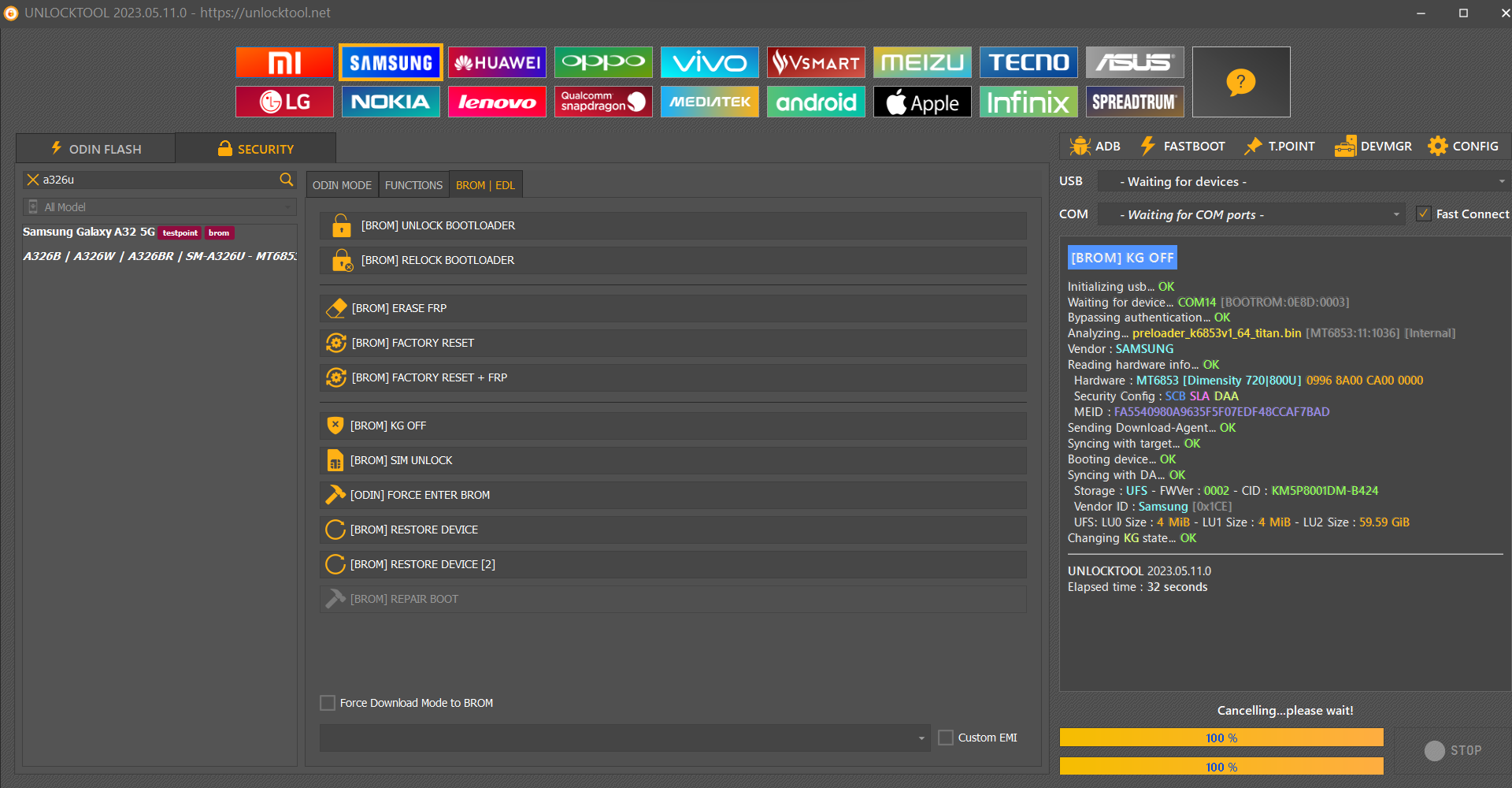Viewport: 1512px width, 788px height.
Task: Select the Mi (Xiaomi) brand logo
Action: click(x=284, y=62)
